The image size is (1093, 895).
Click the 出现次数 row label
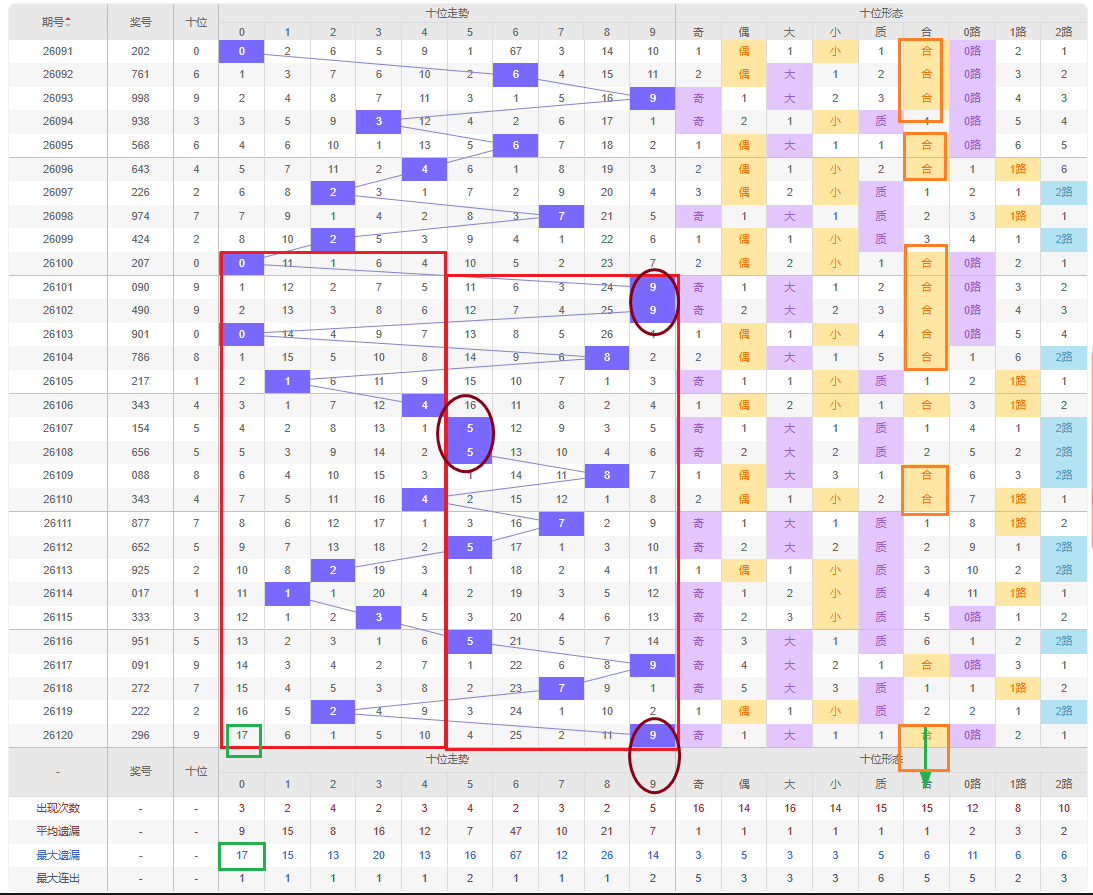pos(58,808)
